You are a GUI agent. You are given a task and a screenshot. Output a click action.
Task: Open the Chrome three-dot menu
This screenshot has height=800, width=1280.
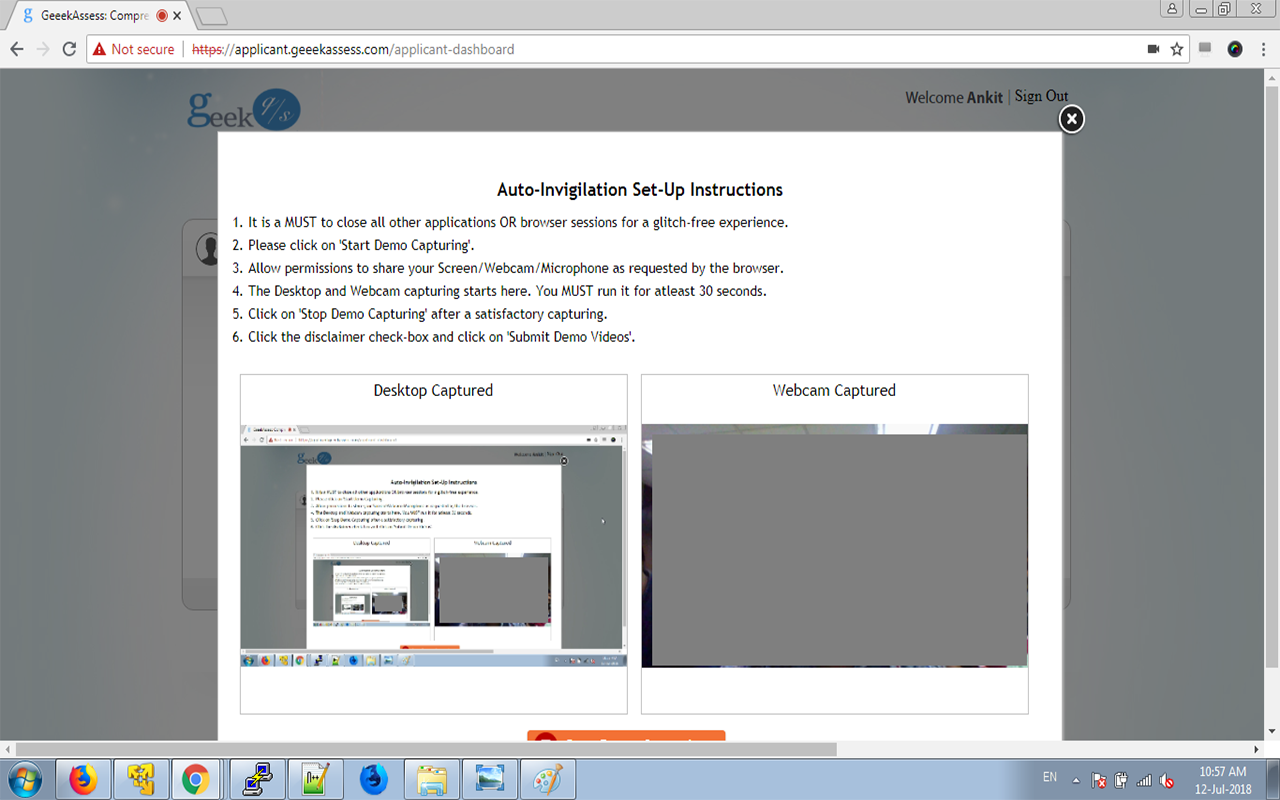point(1263,49)
